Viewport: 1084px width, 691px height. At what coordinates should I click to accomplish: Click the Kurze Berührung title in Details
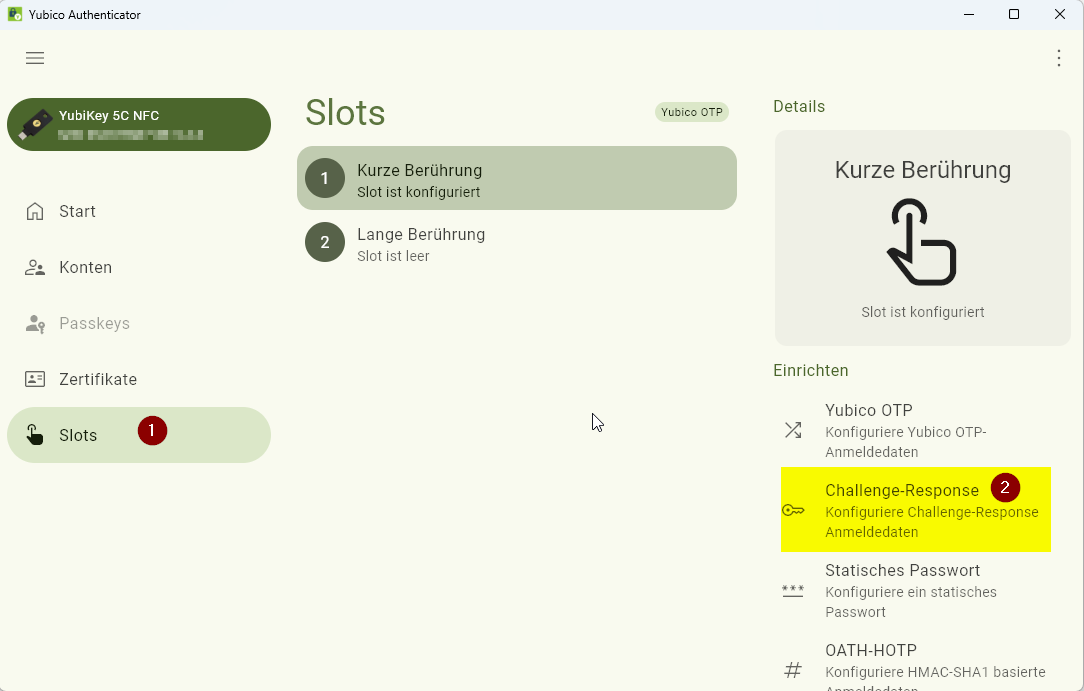point(923,170)
